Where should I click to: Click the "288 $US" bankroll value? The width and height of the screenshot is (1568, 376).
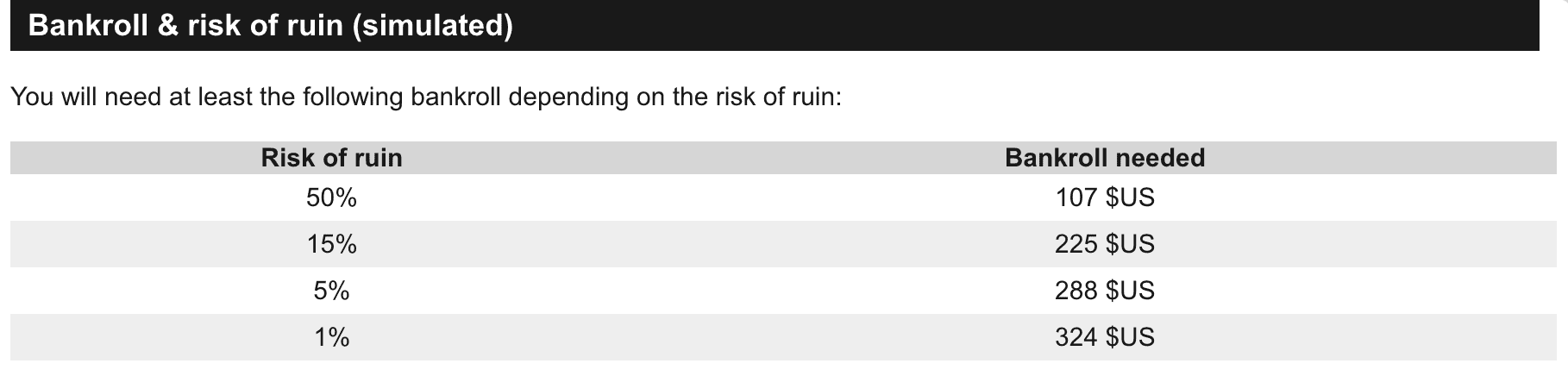pos(1104,291)
